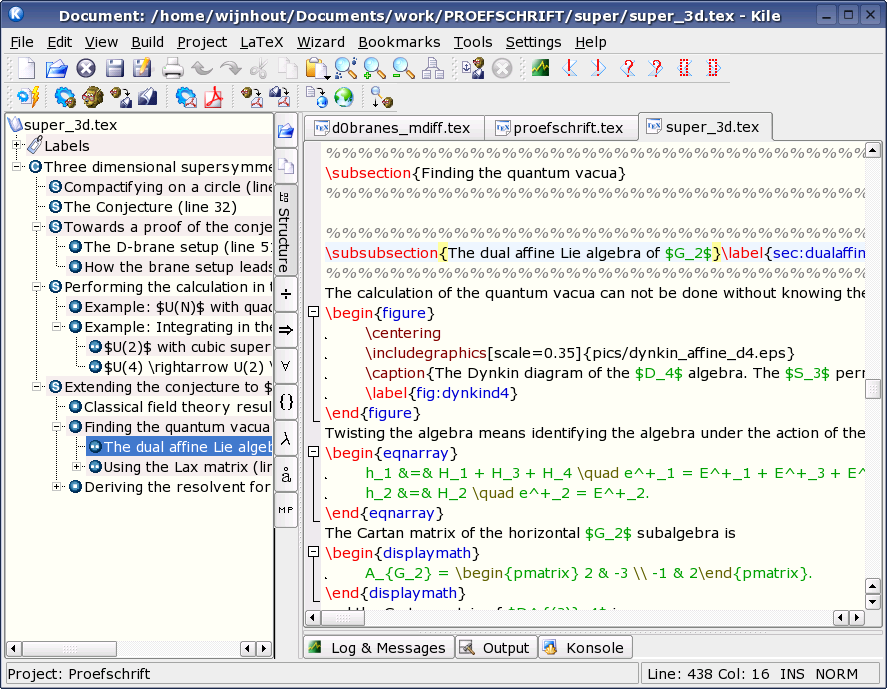
Task: Click the Print icon in toolbar
Action: tap(173, 68)
